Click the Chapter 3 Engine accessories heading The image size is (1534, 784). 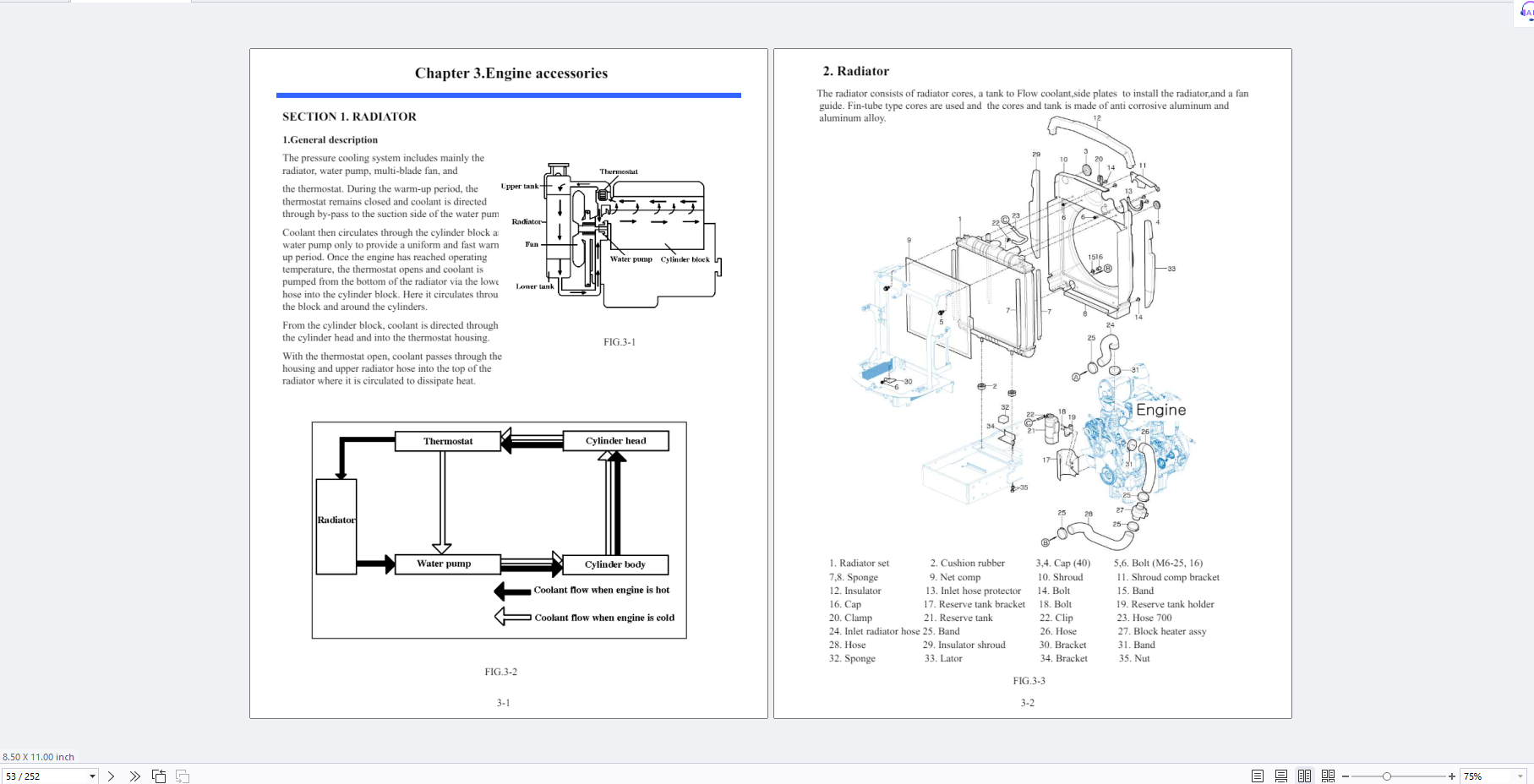click(x=510, y=73)
